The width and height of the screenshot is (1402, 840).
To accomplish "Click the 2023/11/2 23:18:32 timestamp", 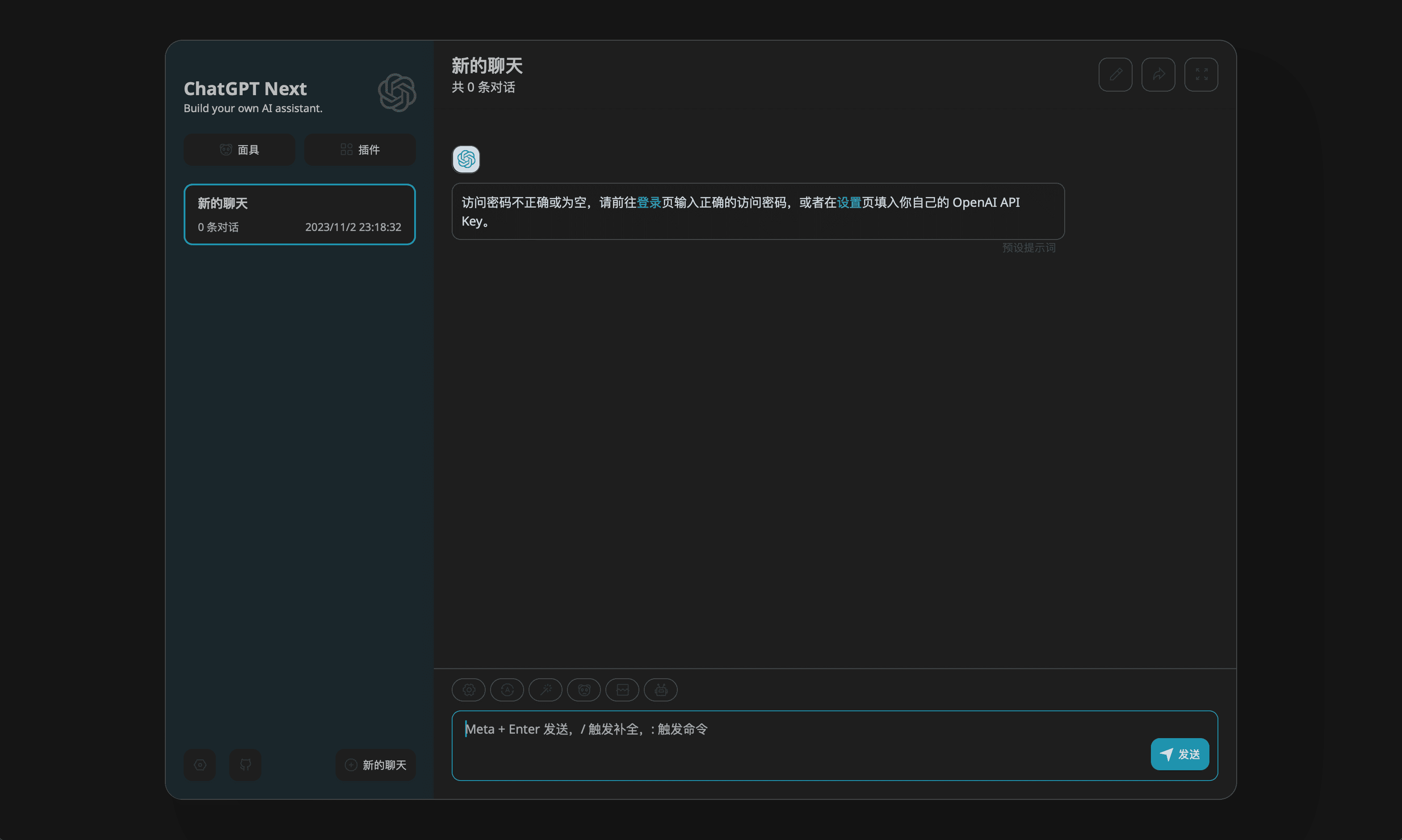I will 353,227.
